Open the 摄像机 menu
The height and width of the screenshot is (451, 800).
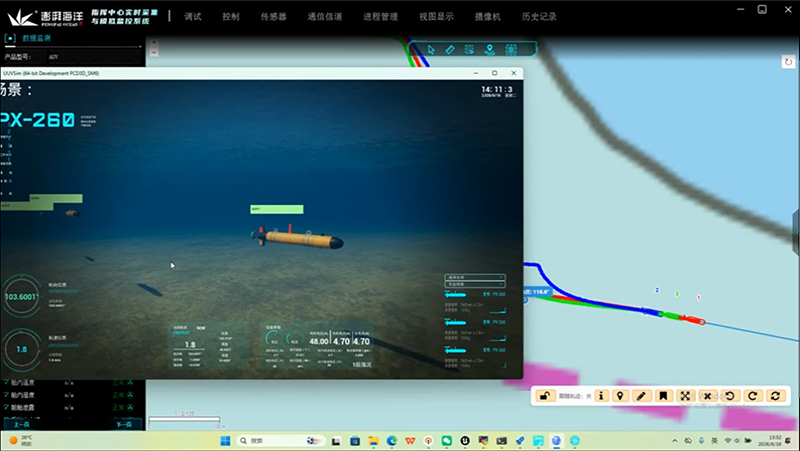tap(488, 17)
